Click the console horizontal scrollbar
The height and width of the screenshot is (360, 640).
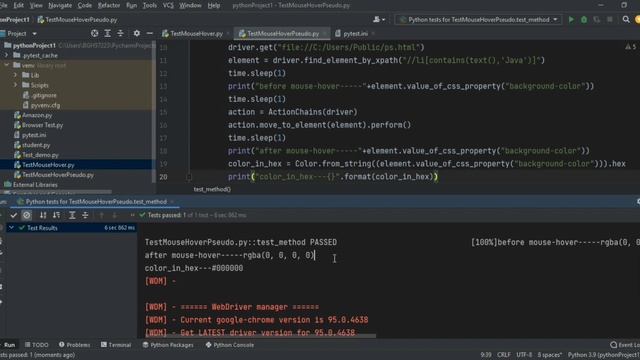point(260,336)
